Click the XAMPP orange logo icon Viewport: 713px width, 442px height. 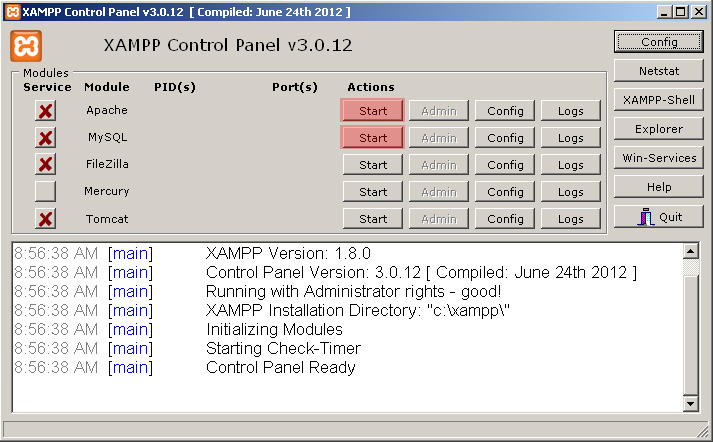click(27, 46)
